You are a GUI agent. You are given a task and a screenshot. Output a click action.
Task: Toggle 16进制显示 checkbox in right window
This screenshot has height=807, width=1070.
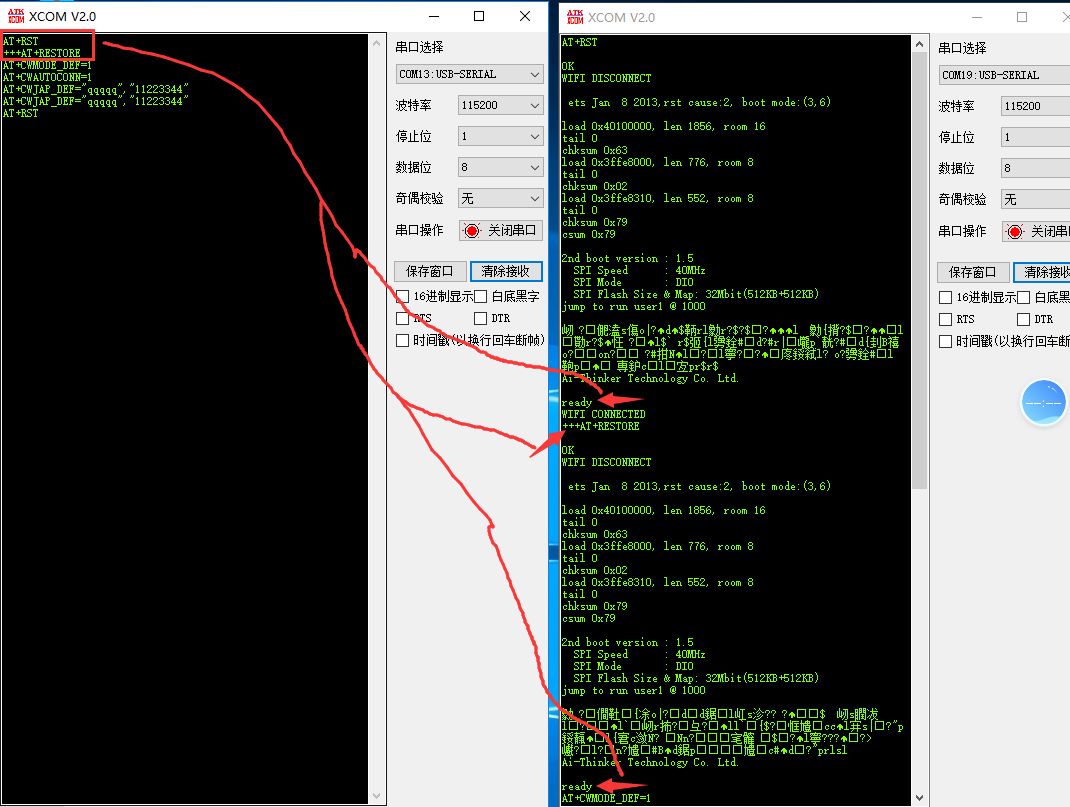click(946, 297)
